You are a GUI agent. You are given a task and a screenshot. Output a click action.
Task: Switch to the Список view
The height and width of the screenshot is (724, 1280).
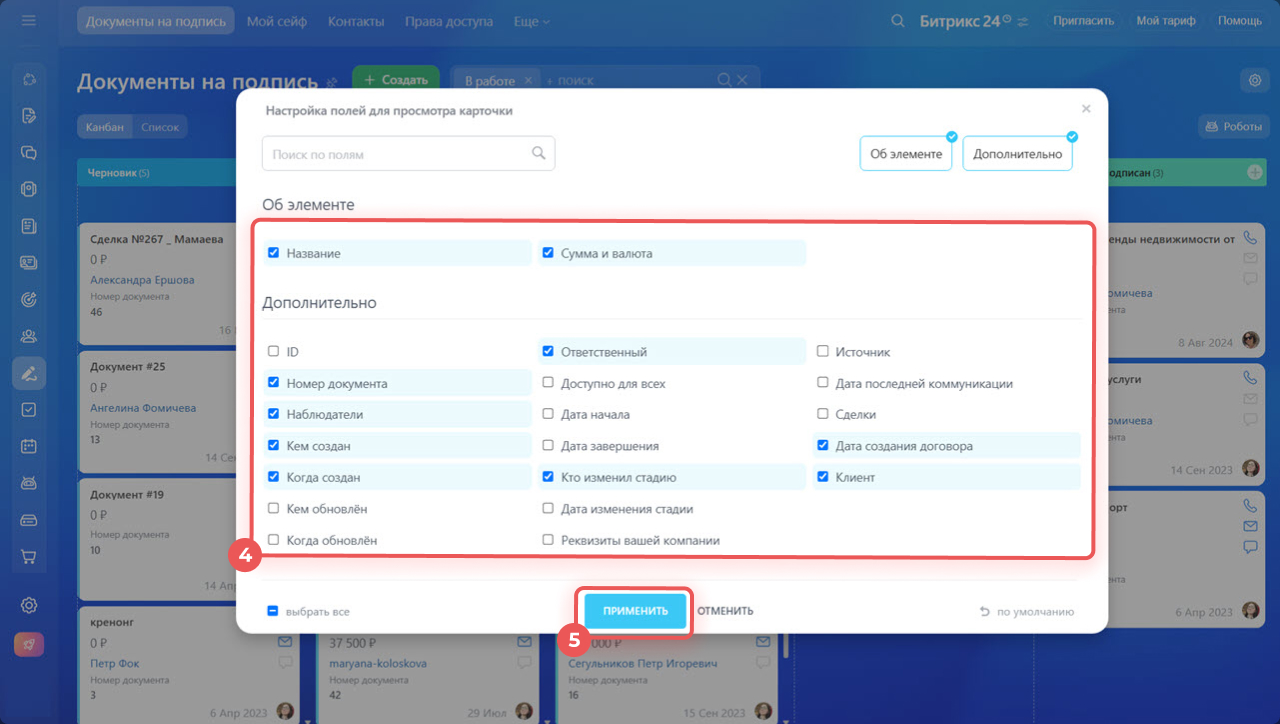pyautogui.click(x=160, y=127)
